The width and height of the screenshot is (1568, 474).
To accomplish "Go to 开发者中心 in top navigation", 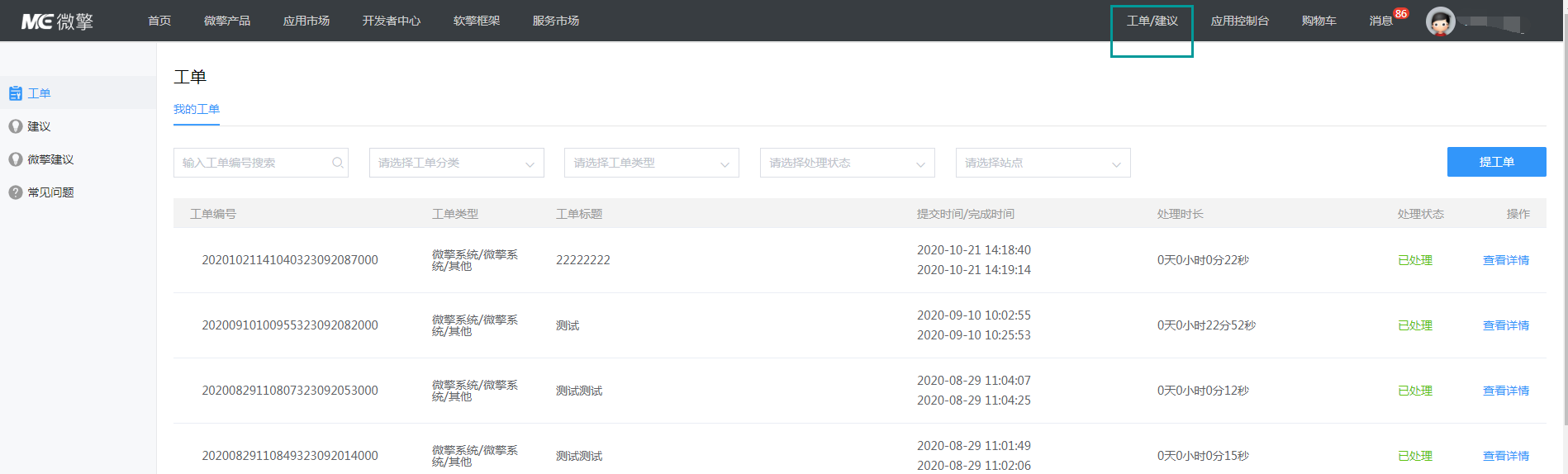I will coord(392,21).
